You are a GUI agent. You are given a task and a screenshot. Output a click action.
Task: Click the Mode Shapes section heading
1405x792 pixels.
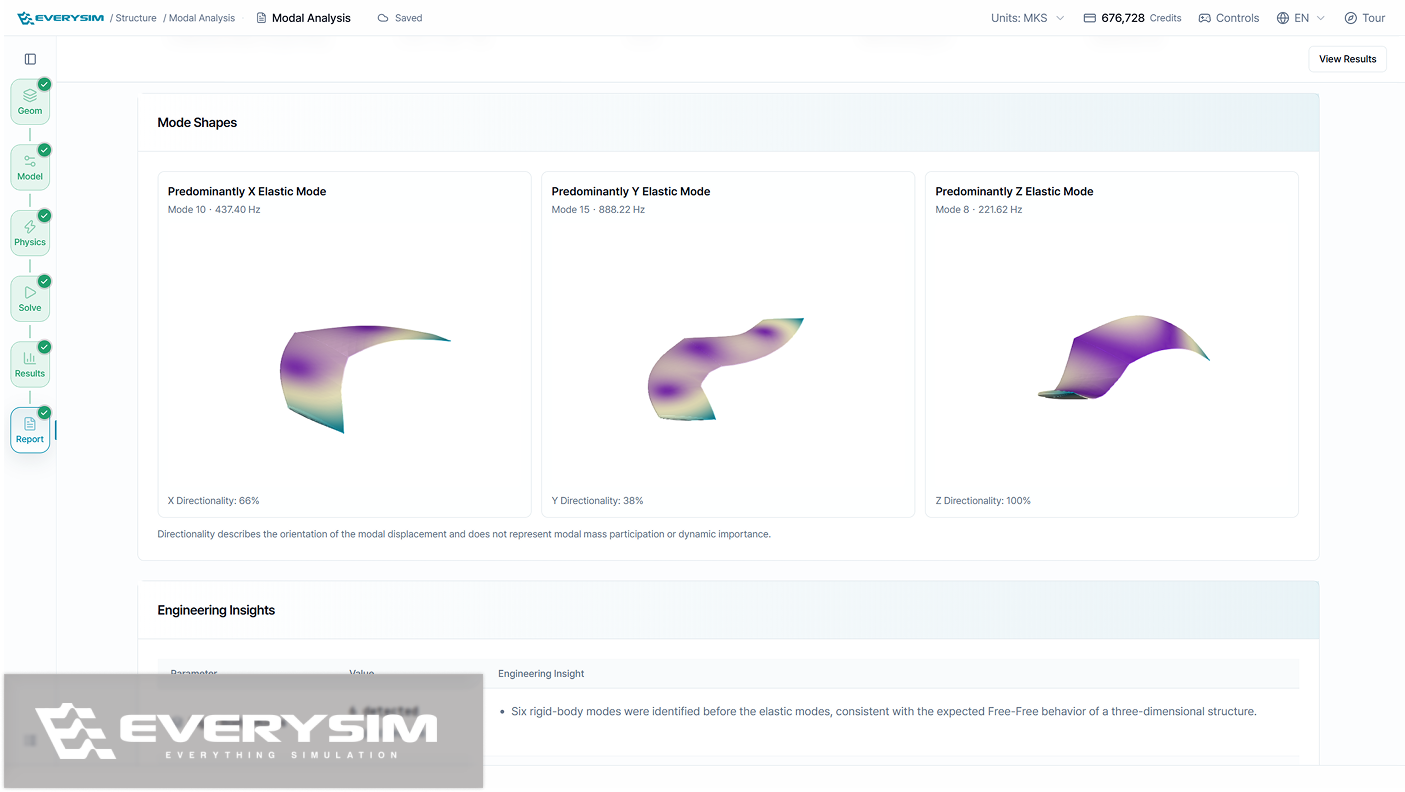point(197,123)
